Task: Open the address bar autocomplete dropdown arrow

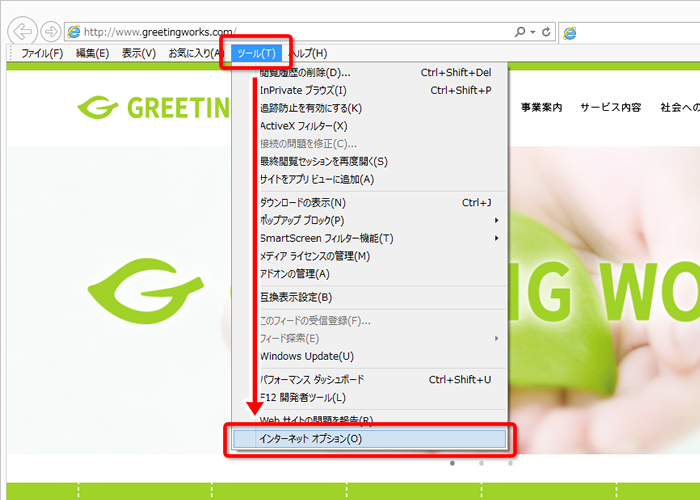Action: tap(533, 32)
